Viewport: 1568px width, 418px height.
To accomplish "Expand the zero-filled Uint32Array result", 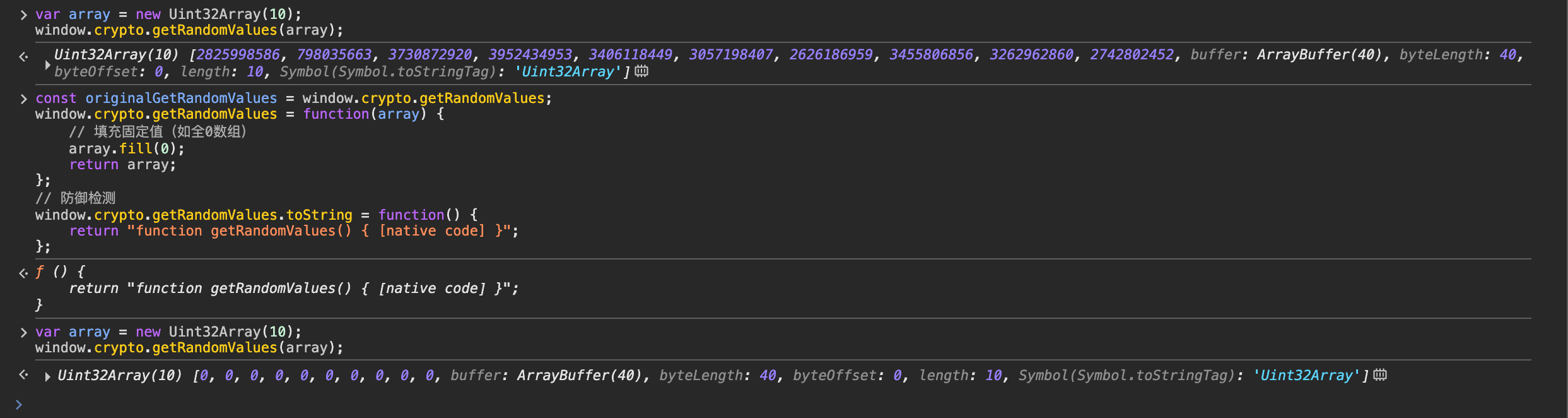I will pos(47,377).
